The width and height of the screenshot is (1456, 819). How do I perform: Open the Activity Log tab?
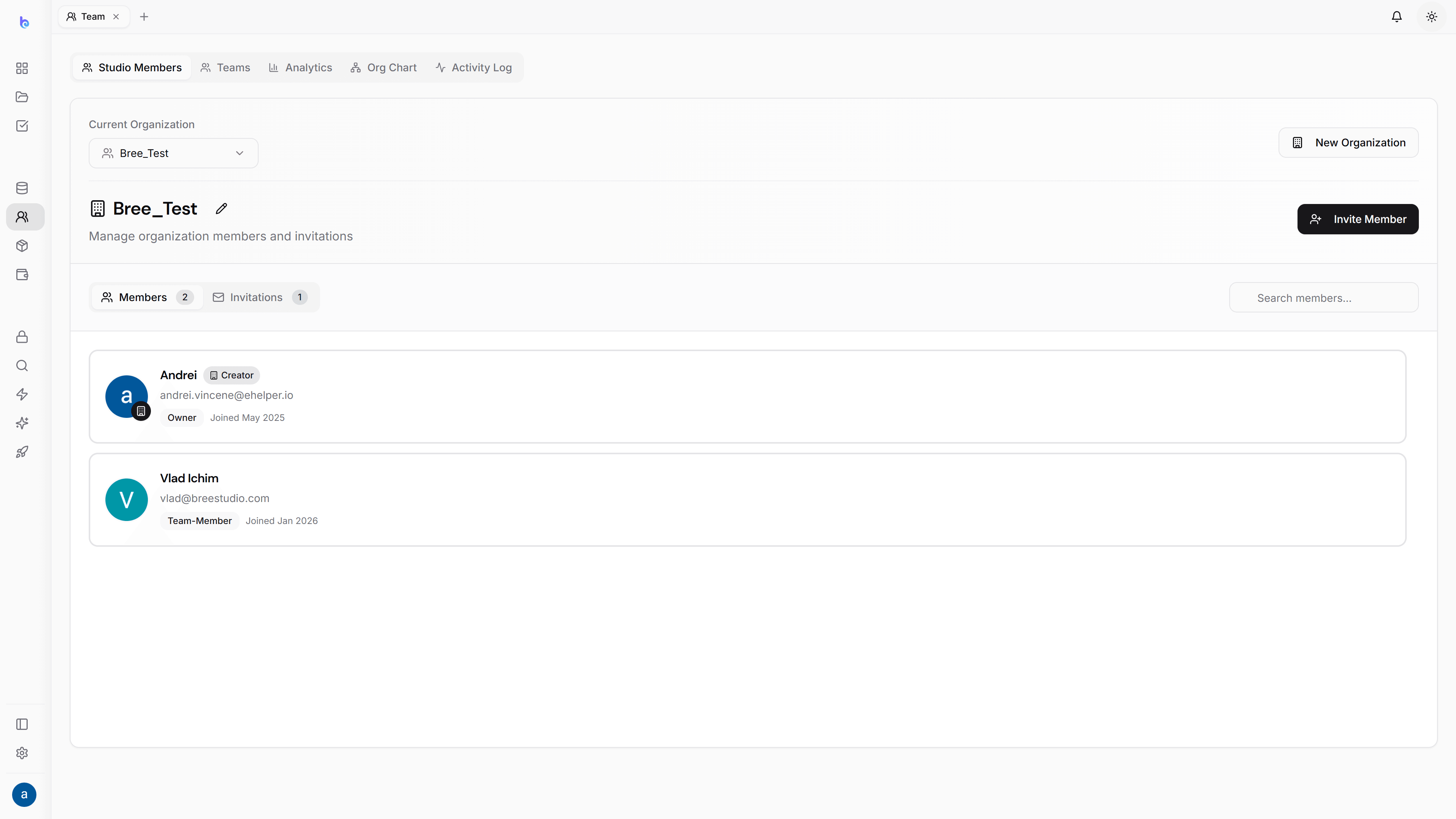(474, 68)
